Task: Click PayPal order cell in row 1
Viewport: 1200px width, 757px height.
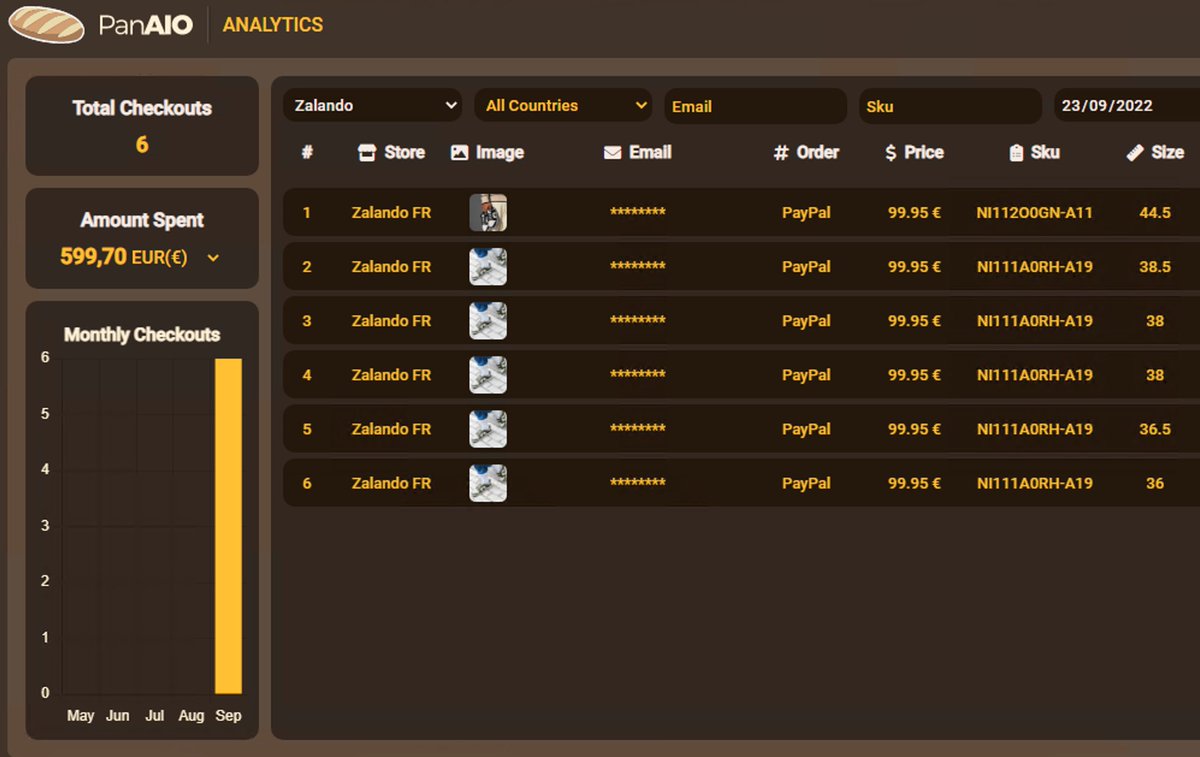Action: (806, 213)
